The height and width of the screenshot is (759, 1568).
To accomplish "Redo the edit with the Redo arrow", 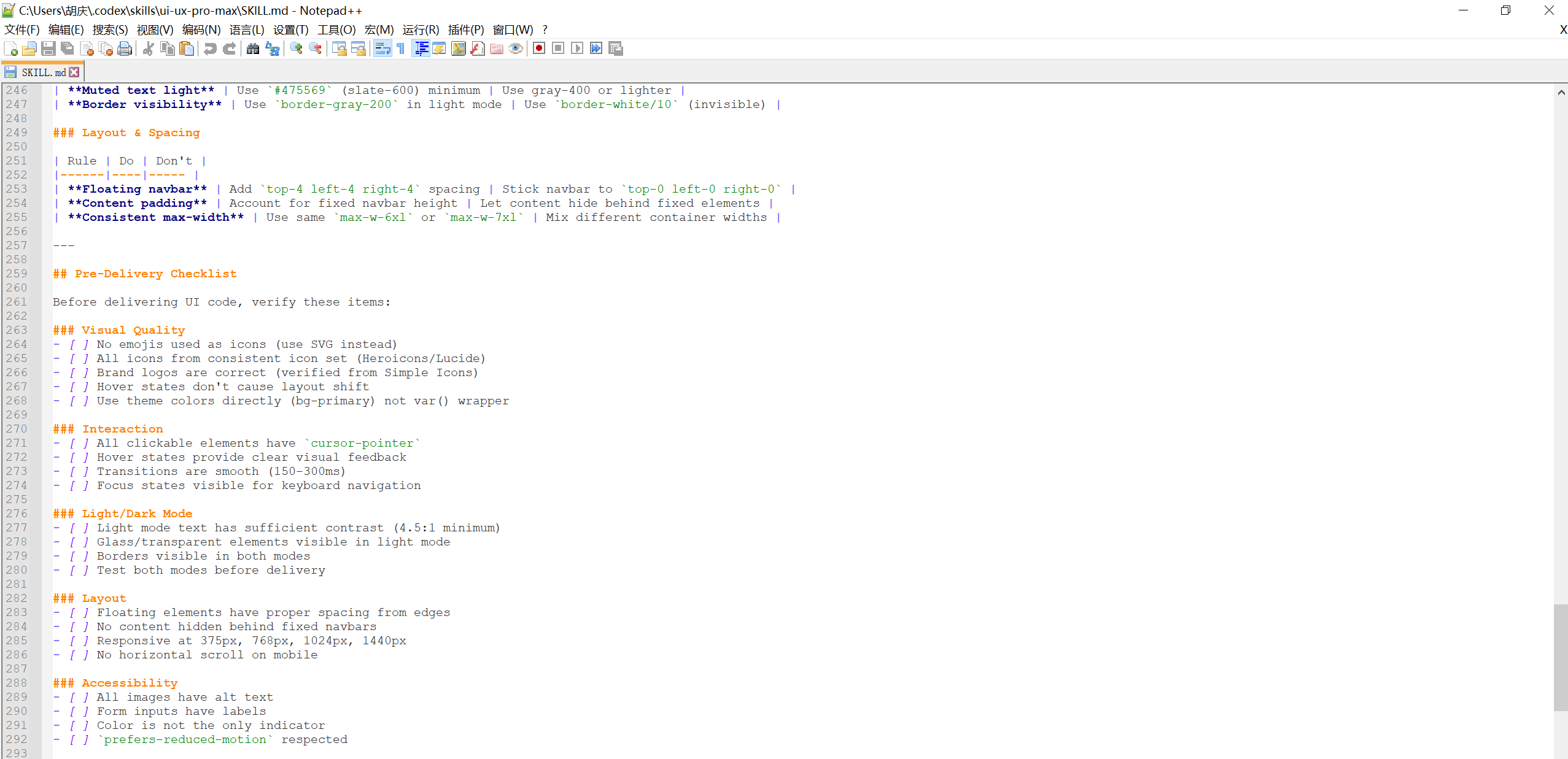I will (229, 48).
